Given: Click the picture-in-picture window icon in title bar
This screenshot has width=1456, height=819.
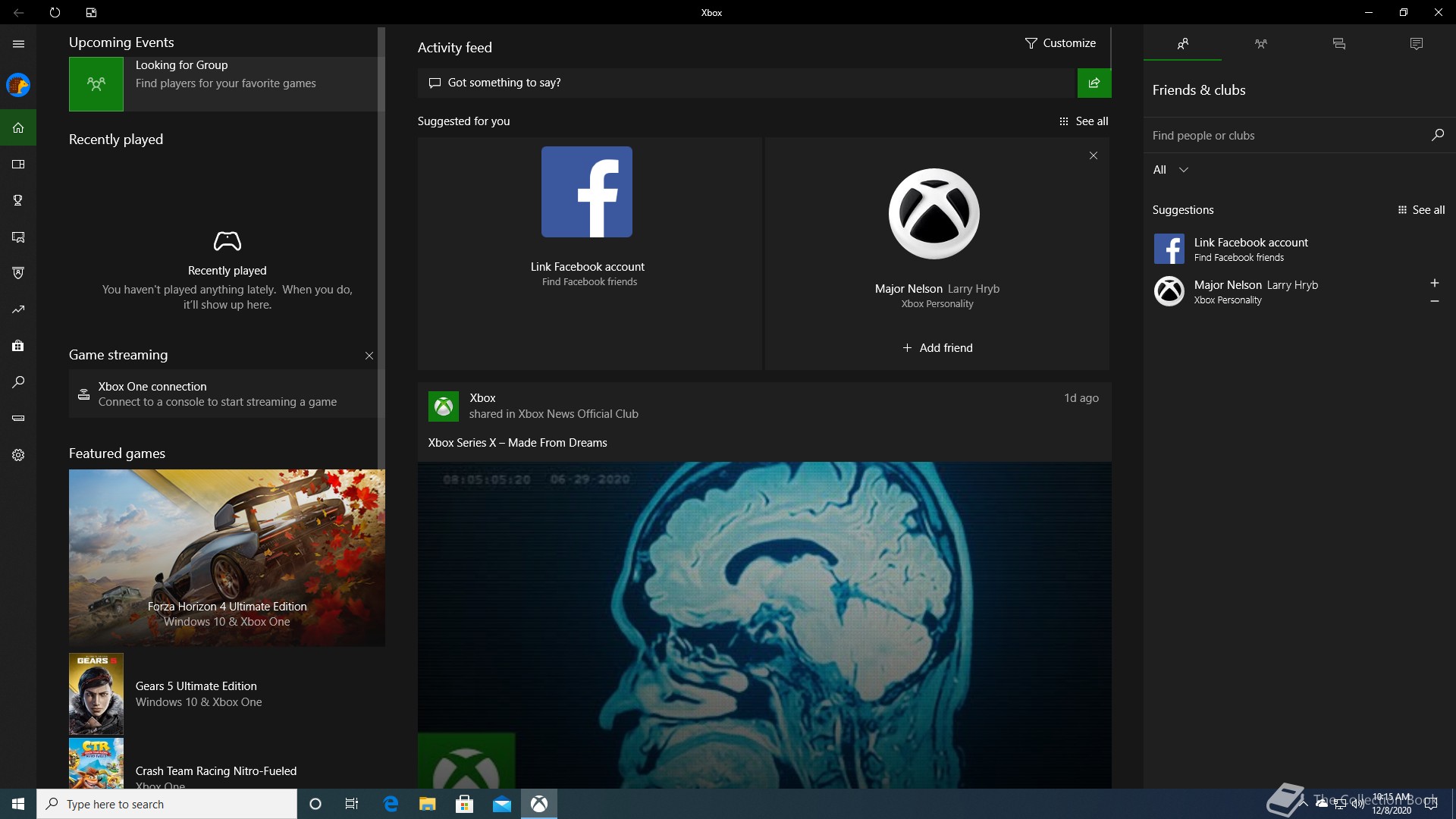Looking at the screenshot, I should [91, 12].
